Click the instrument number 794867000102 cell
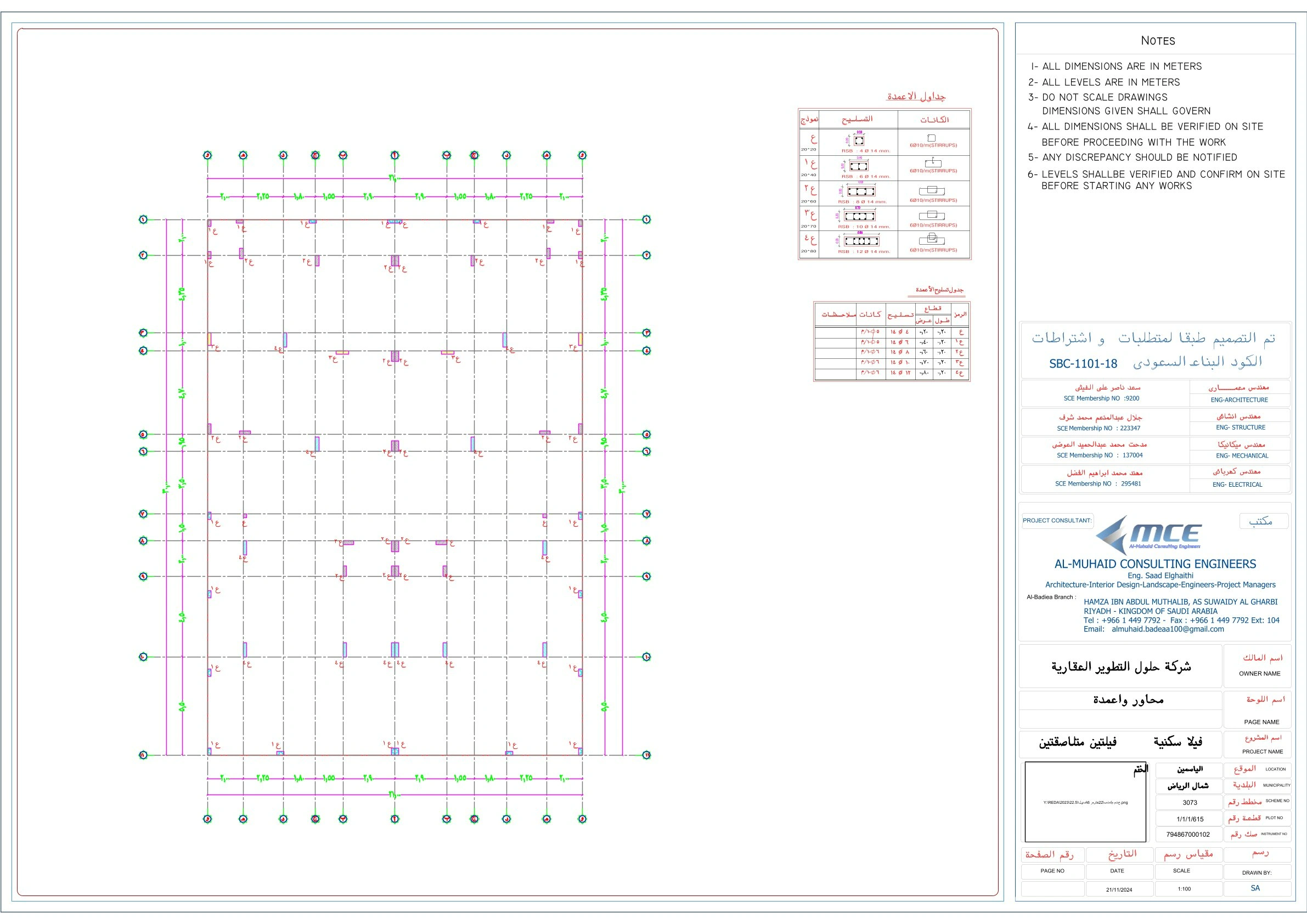The image size is (1307, 924). pyautogui.click(x=1188, y=835)
